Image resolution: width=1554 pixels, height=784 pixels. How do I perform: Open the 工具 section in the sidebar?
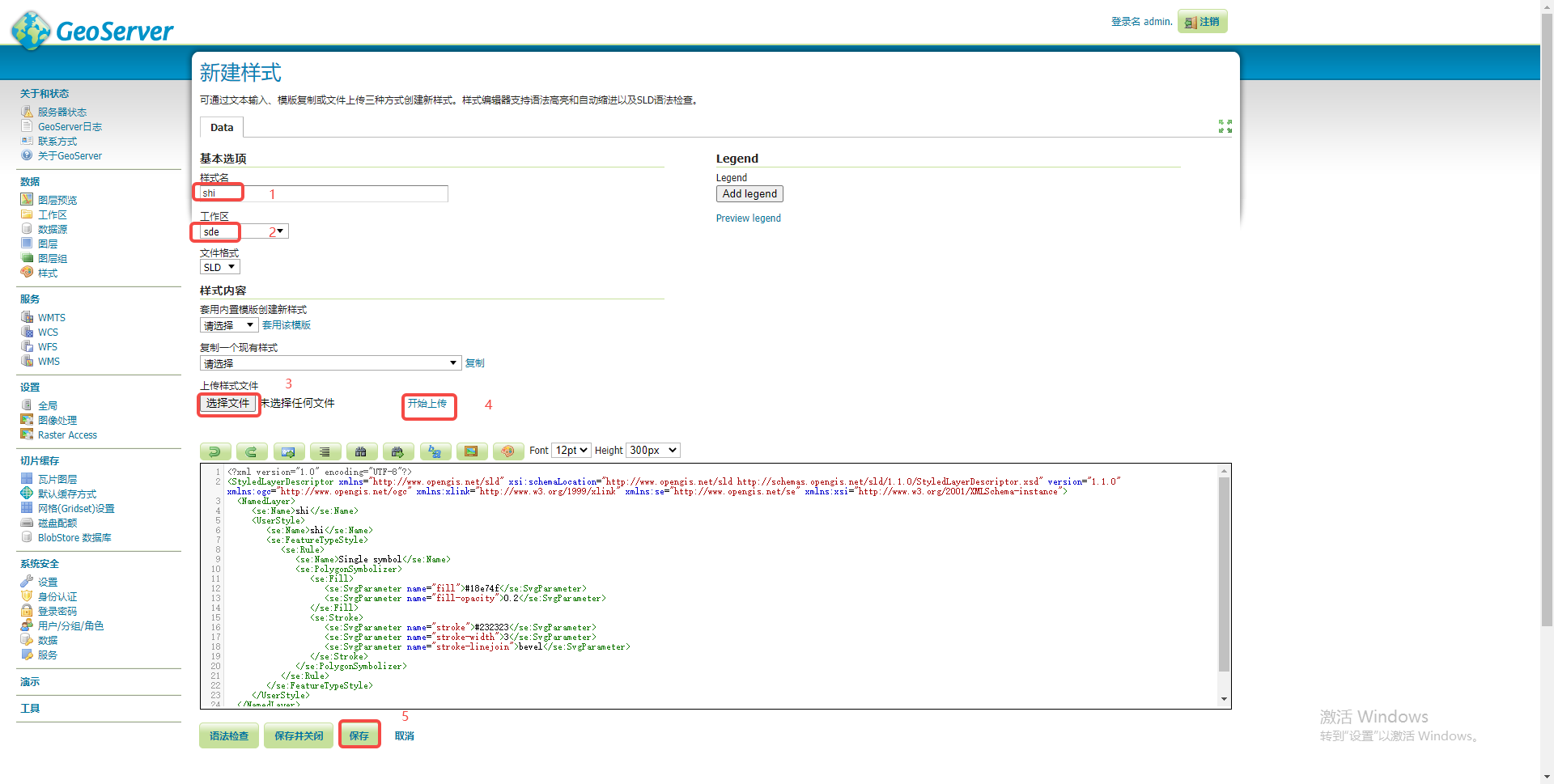pos(30,709)
